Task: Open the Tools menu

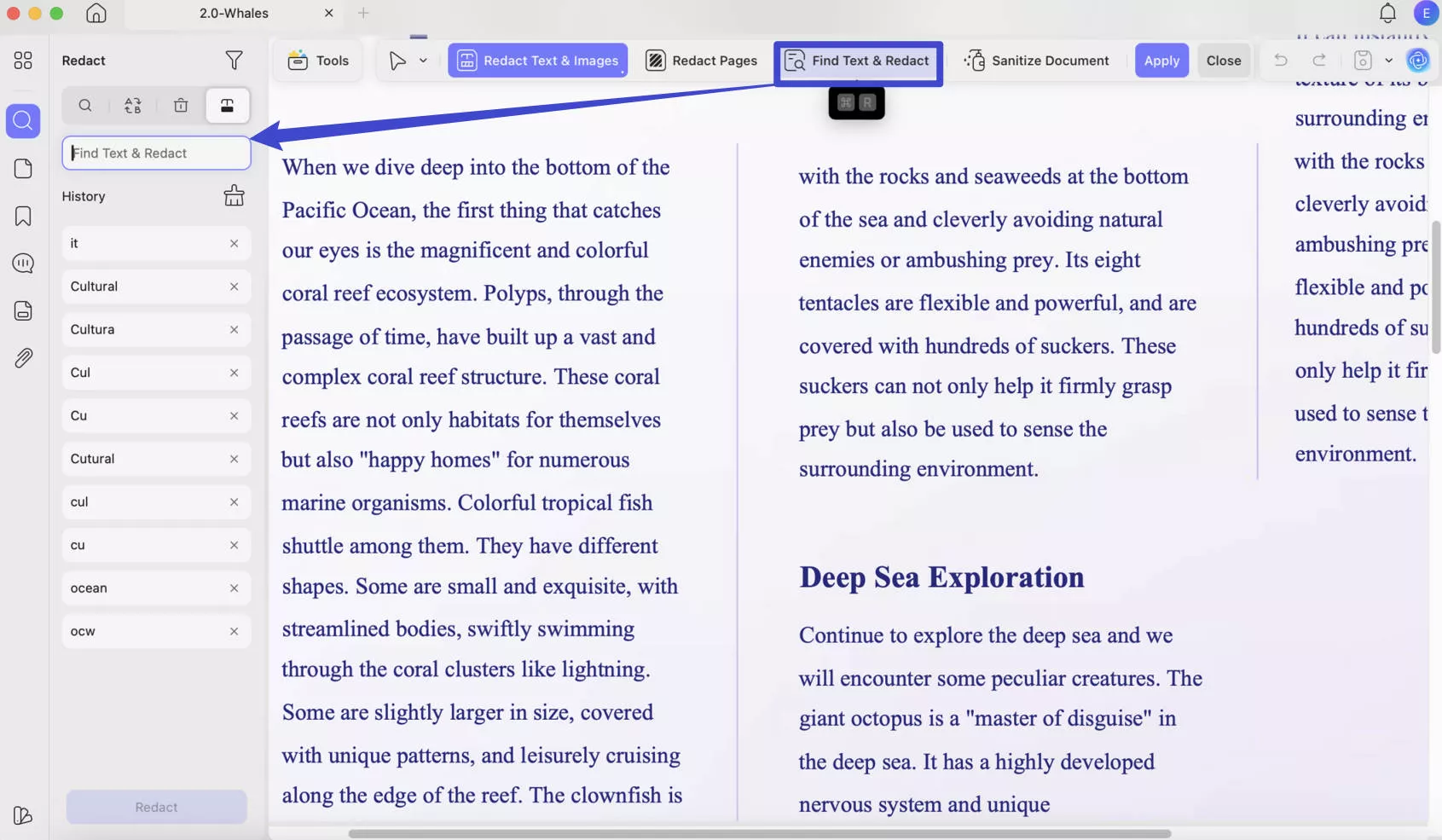Action: [x=317, y=60]
